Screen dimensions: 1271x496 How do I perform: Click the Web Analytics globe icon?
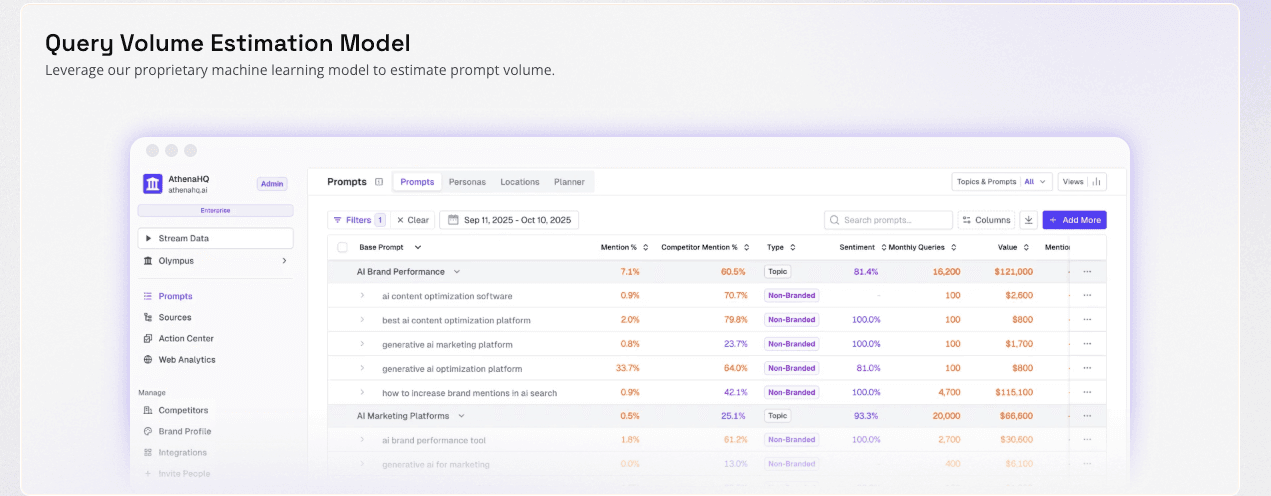(148, 359)
